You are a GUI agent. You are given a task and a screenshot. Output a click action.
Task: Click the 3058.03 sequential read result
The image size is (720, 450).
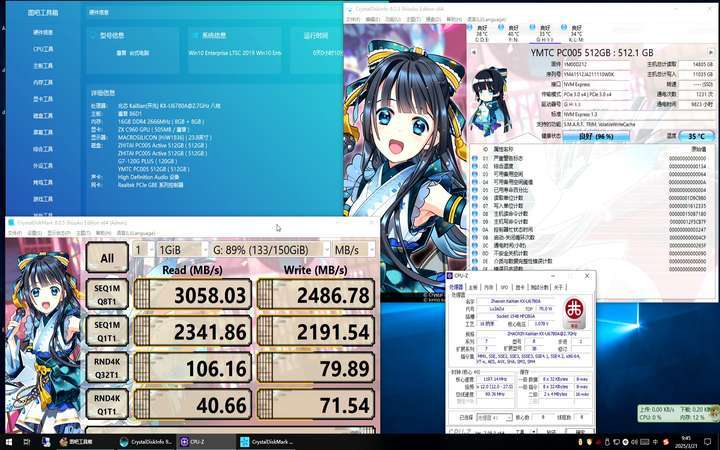192,294
